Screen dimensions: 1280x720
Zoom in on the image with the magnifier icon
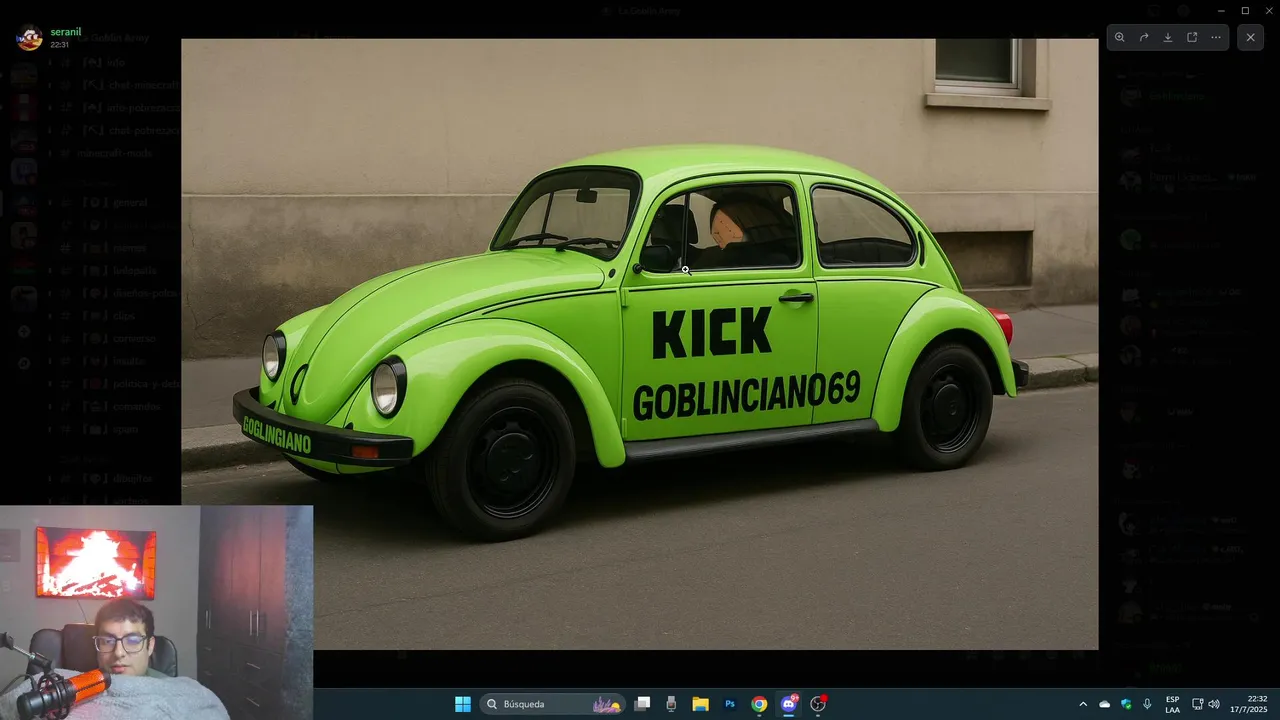[1120, 37]
